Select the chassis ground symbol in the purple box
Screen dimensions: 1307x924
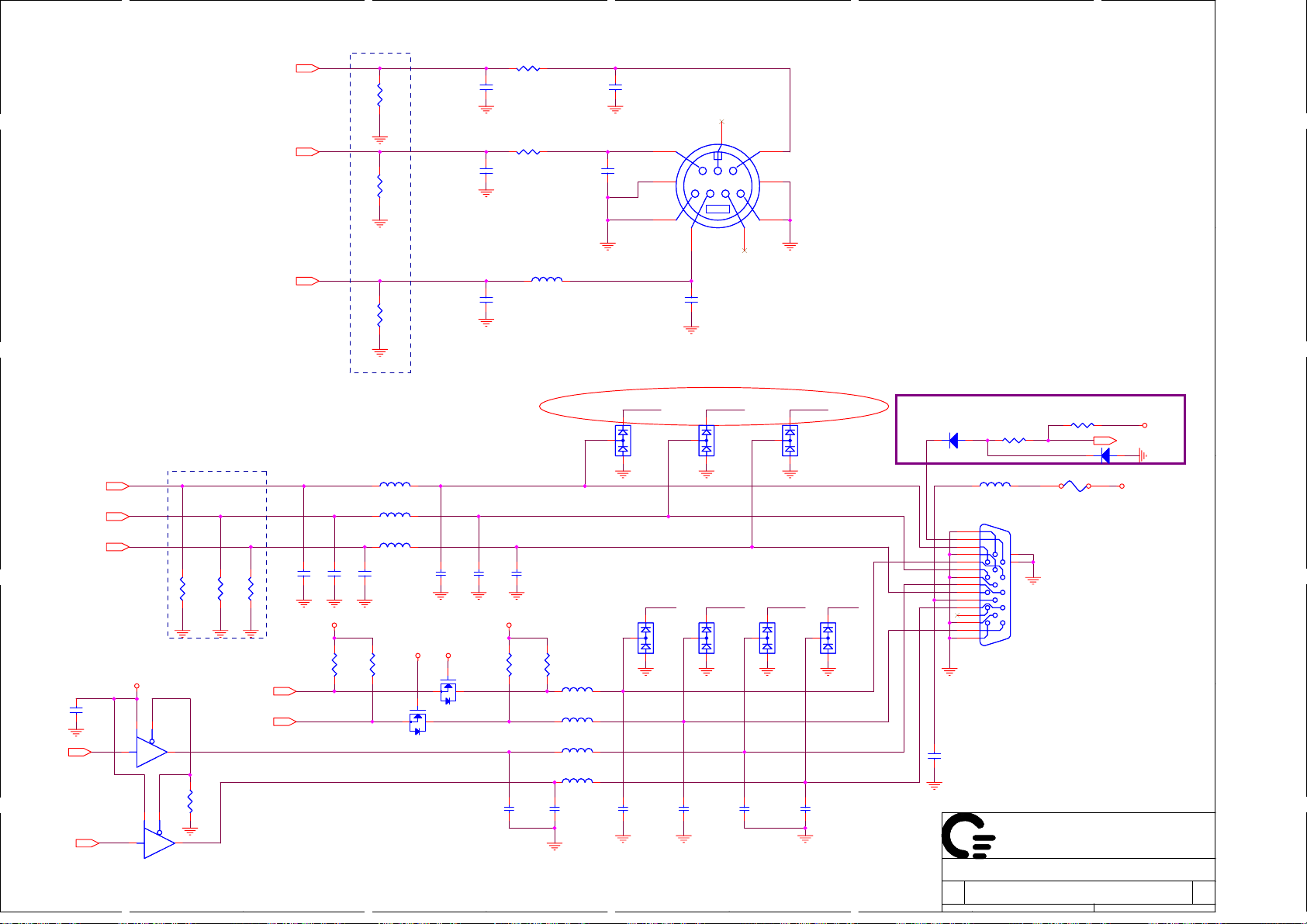(1143, 455)
